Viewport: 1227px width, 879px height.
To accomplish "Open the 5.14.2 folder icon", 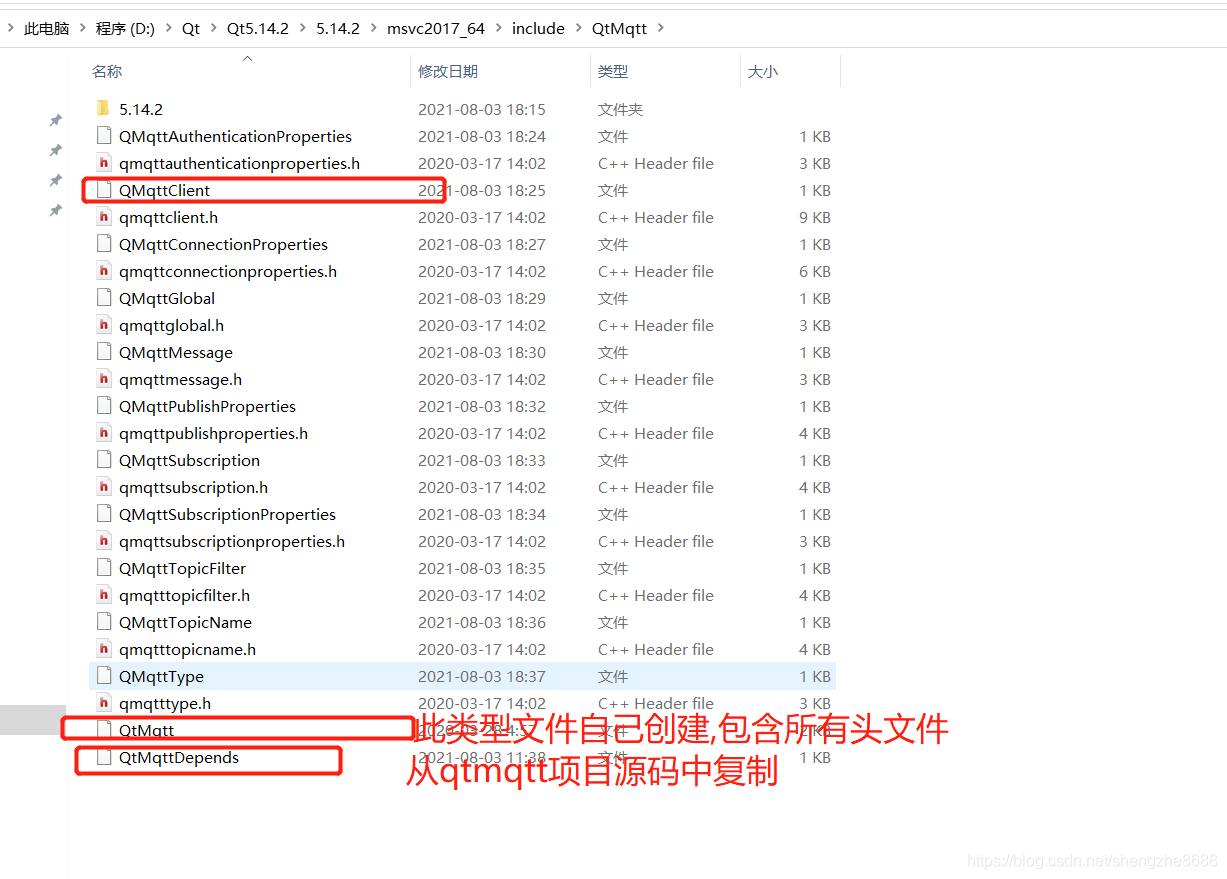I will point(103,109).
